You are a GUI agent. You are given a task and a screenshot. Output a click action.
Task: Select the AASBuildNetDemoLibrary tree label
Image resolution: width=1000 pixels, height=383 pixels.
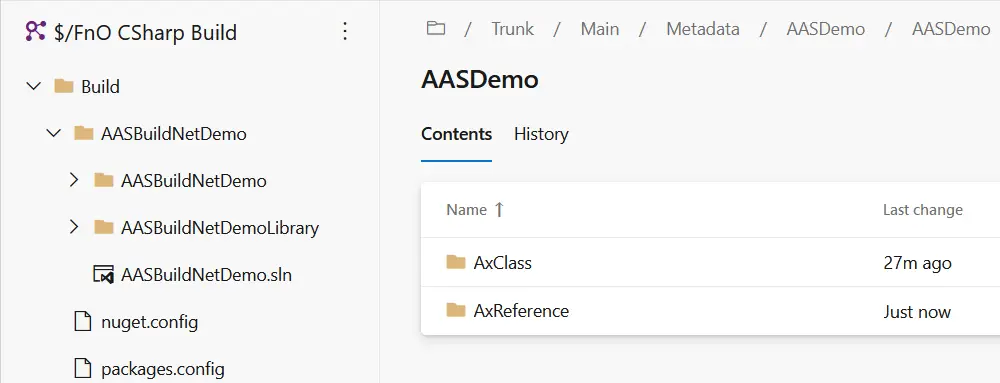(x=220, y=228)
